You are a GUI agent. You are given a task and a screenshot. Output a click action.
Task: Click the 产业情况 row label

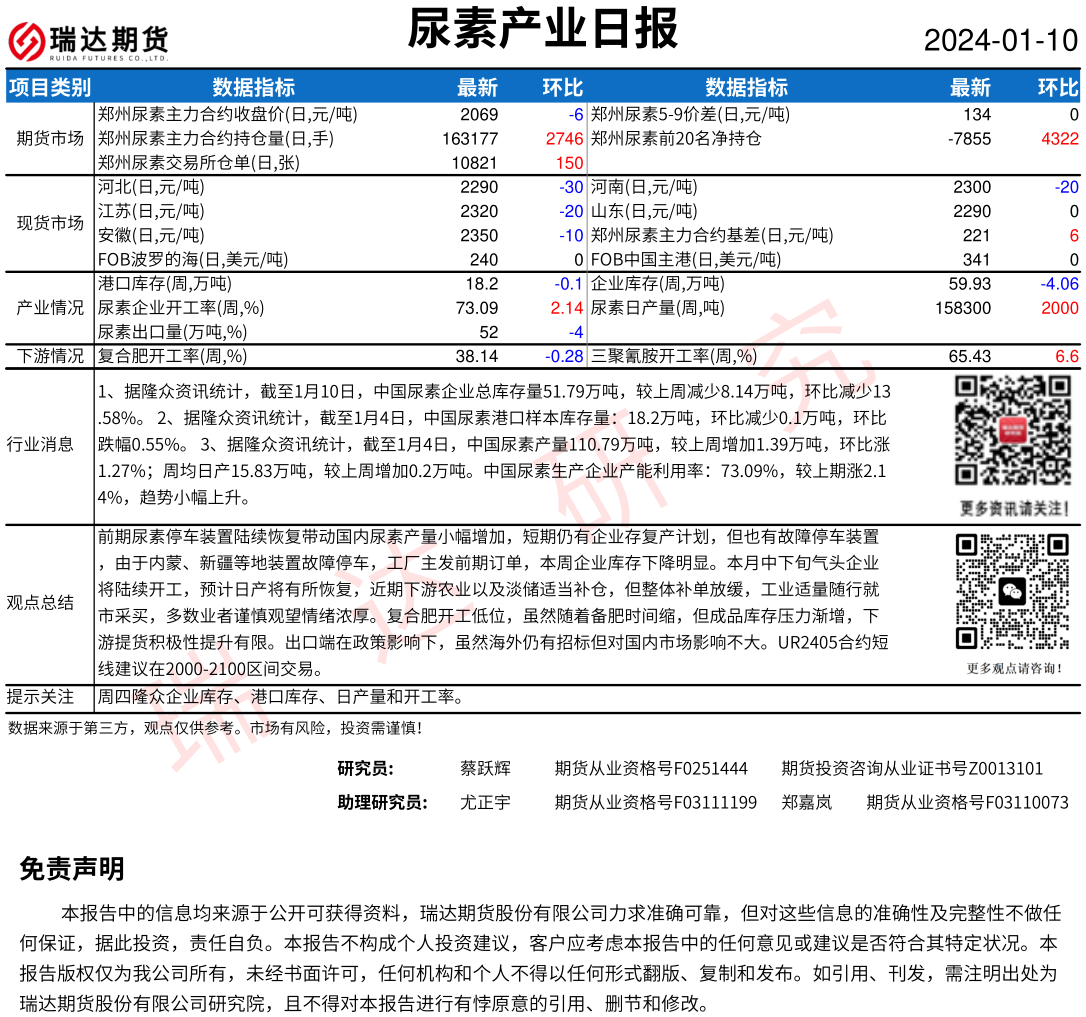click(x=50, y=308)
